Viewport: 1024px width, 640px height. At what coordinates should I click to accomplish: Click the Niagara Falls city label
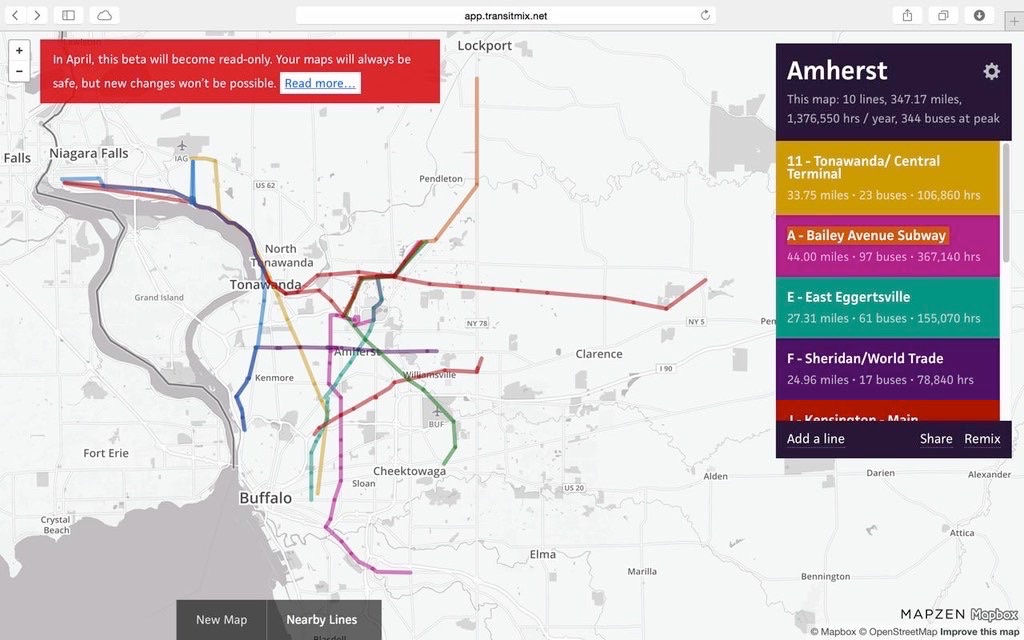[x=89, y=153]
